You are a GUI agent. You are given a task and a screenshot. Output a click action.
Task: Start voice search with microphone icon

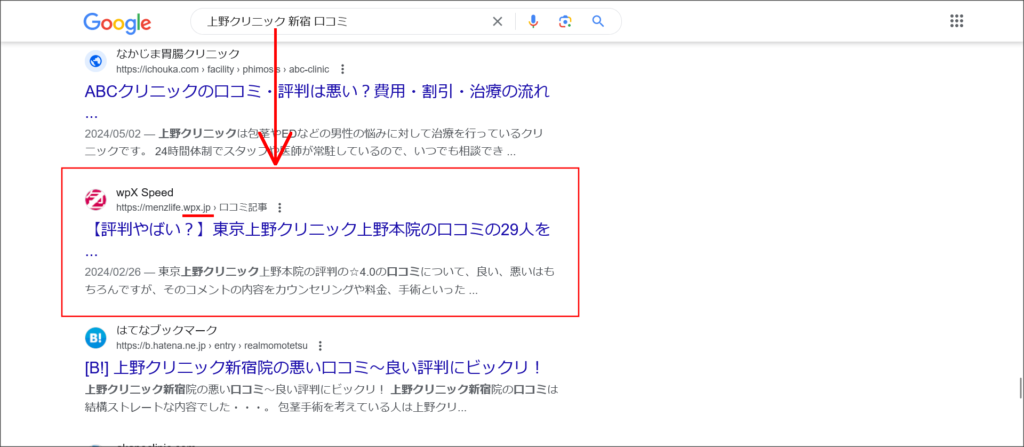click(533, 22)
